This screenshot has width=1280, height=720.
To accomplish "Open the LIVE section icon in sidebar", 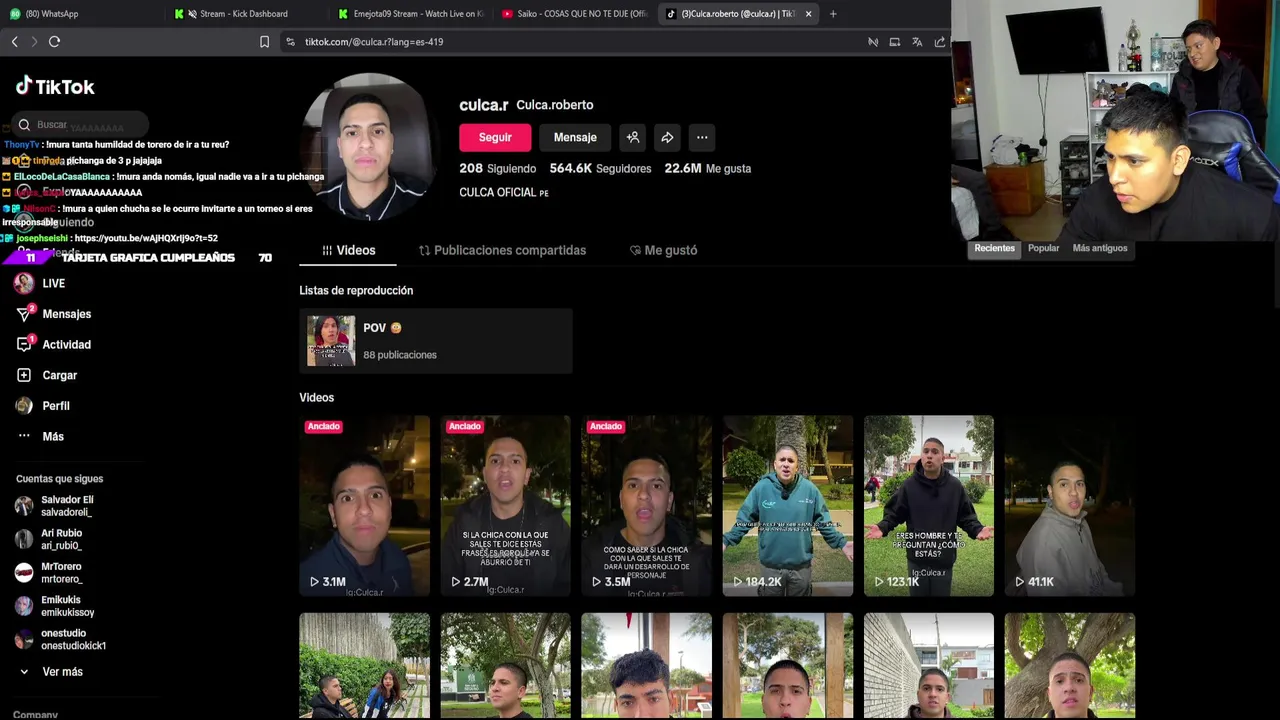I will pyautogui.click(x=24, y=283).
